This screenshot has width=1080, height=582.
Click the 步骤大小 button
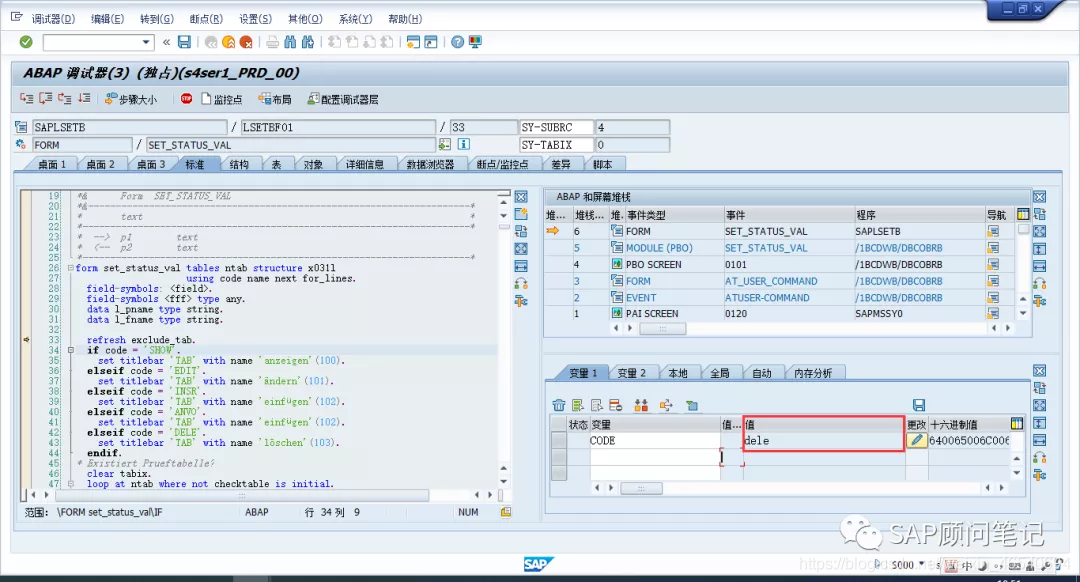click(131, 99)
